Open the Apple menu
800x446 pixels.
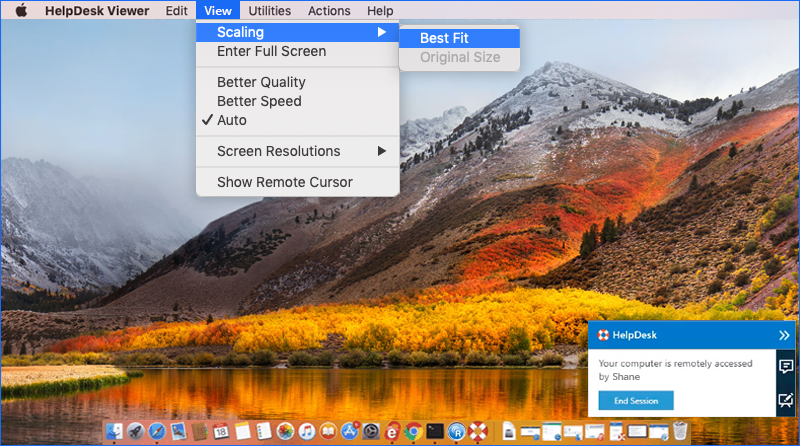tap(20, 11)
